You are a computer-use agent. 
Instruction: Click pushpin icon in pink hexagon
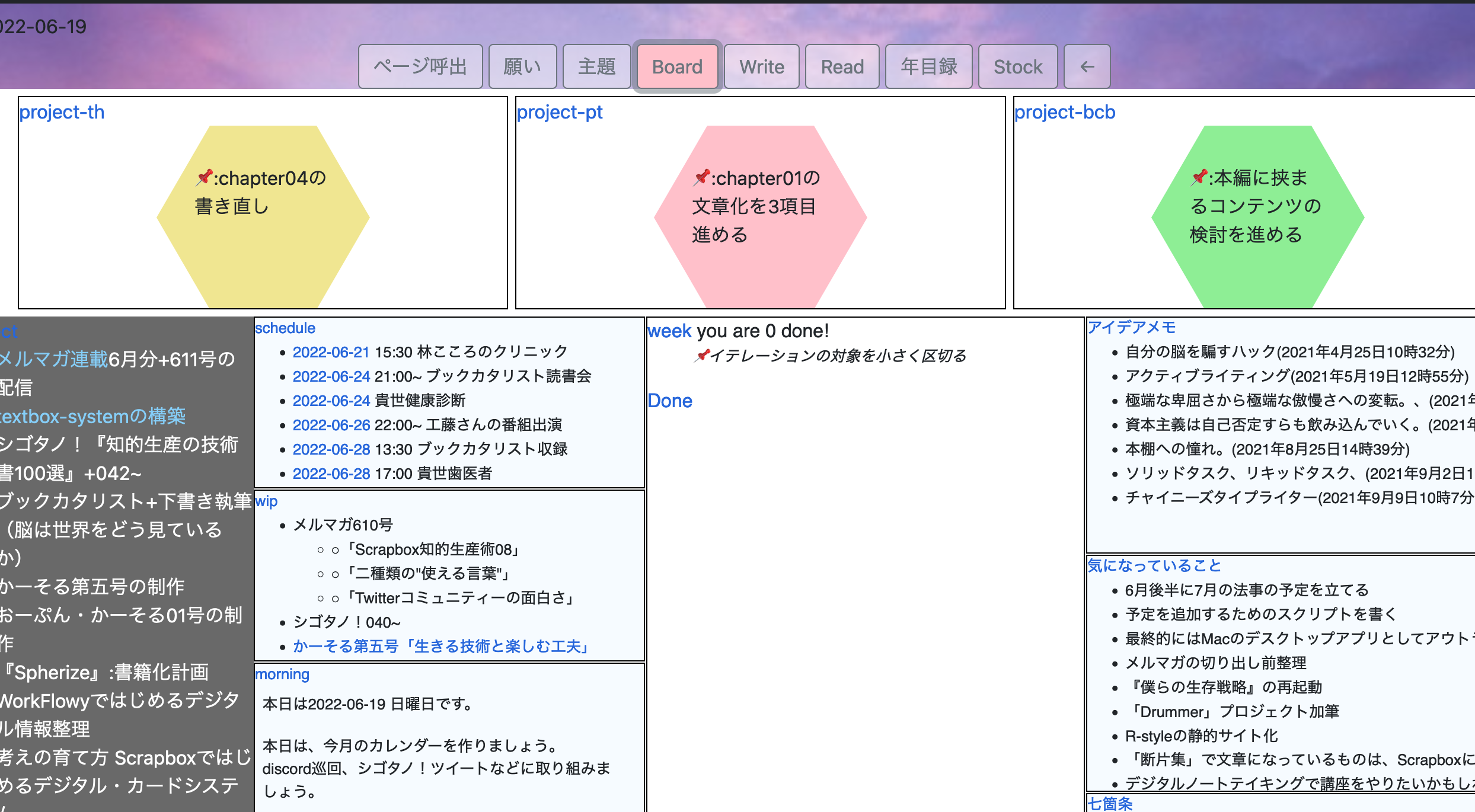coord(702,177)
